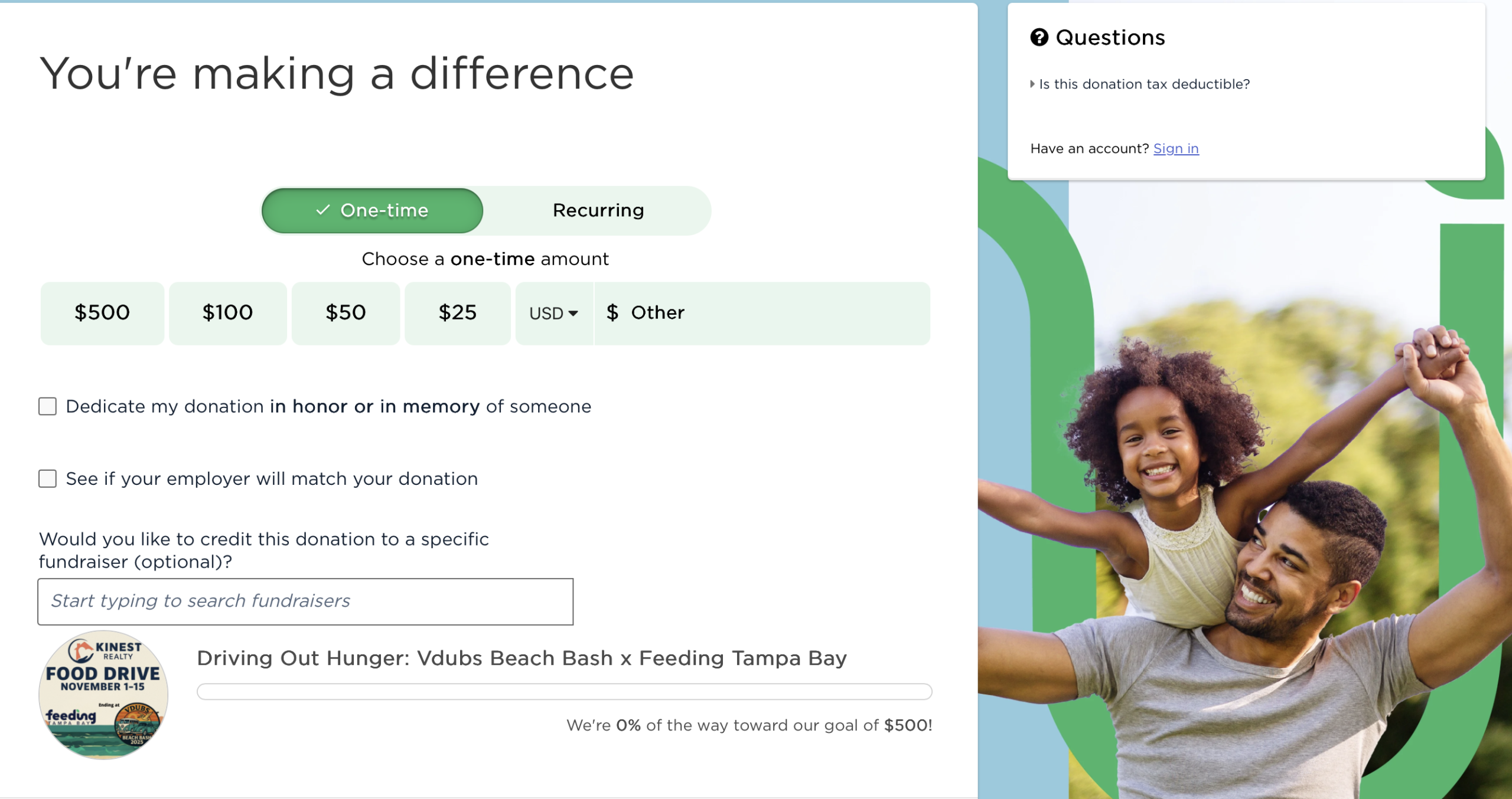1512x799 pixels.
Task: Enable the employer match donation checkbox
Action: [x=48, y=478]
